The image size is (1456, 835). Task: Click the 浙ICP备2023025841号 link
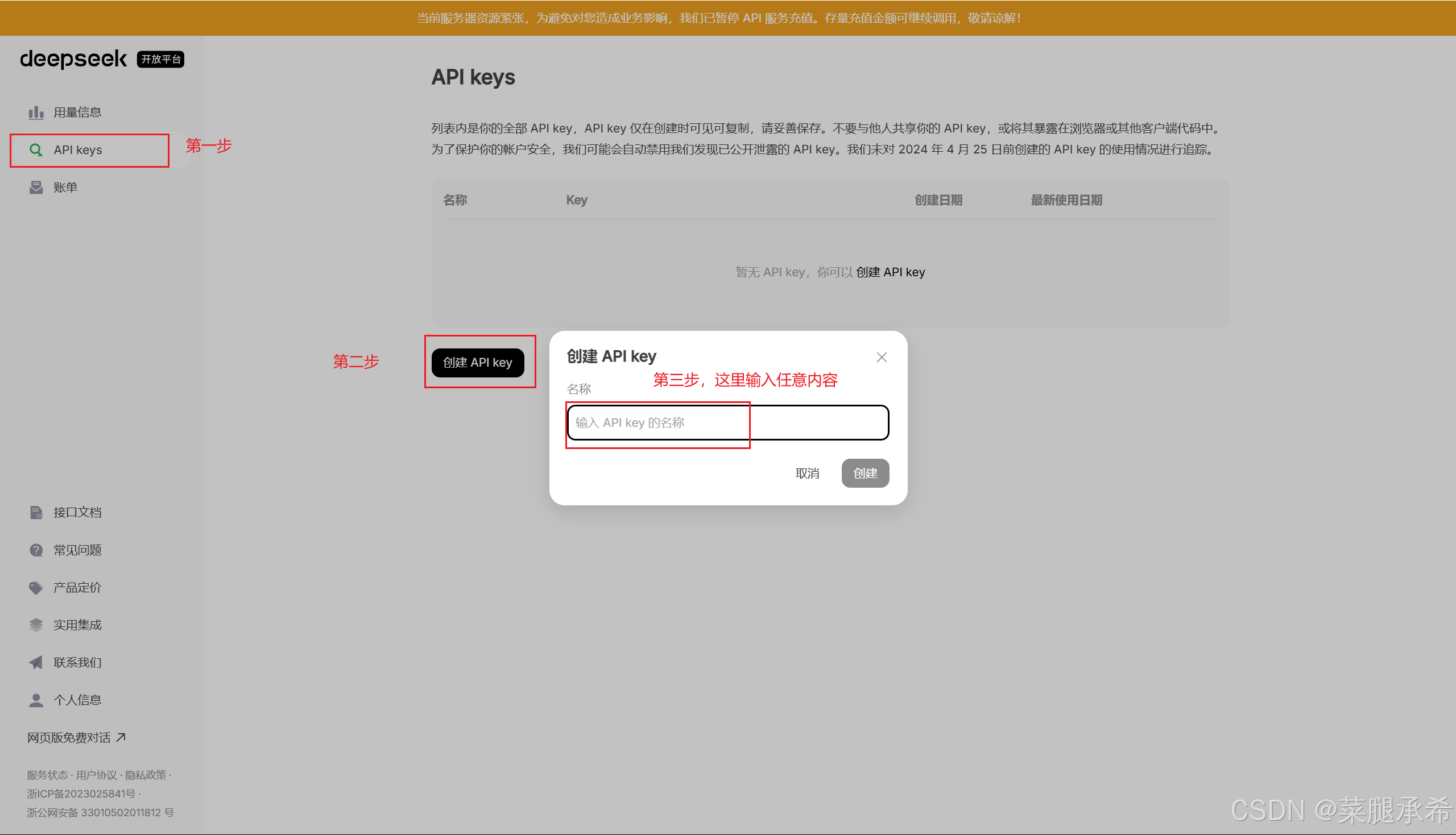click(x=81, y=794)
